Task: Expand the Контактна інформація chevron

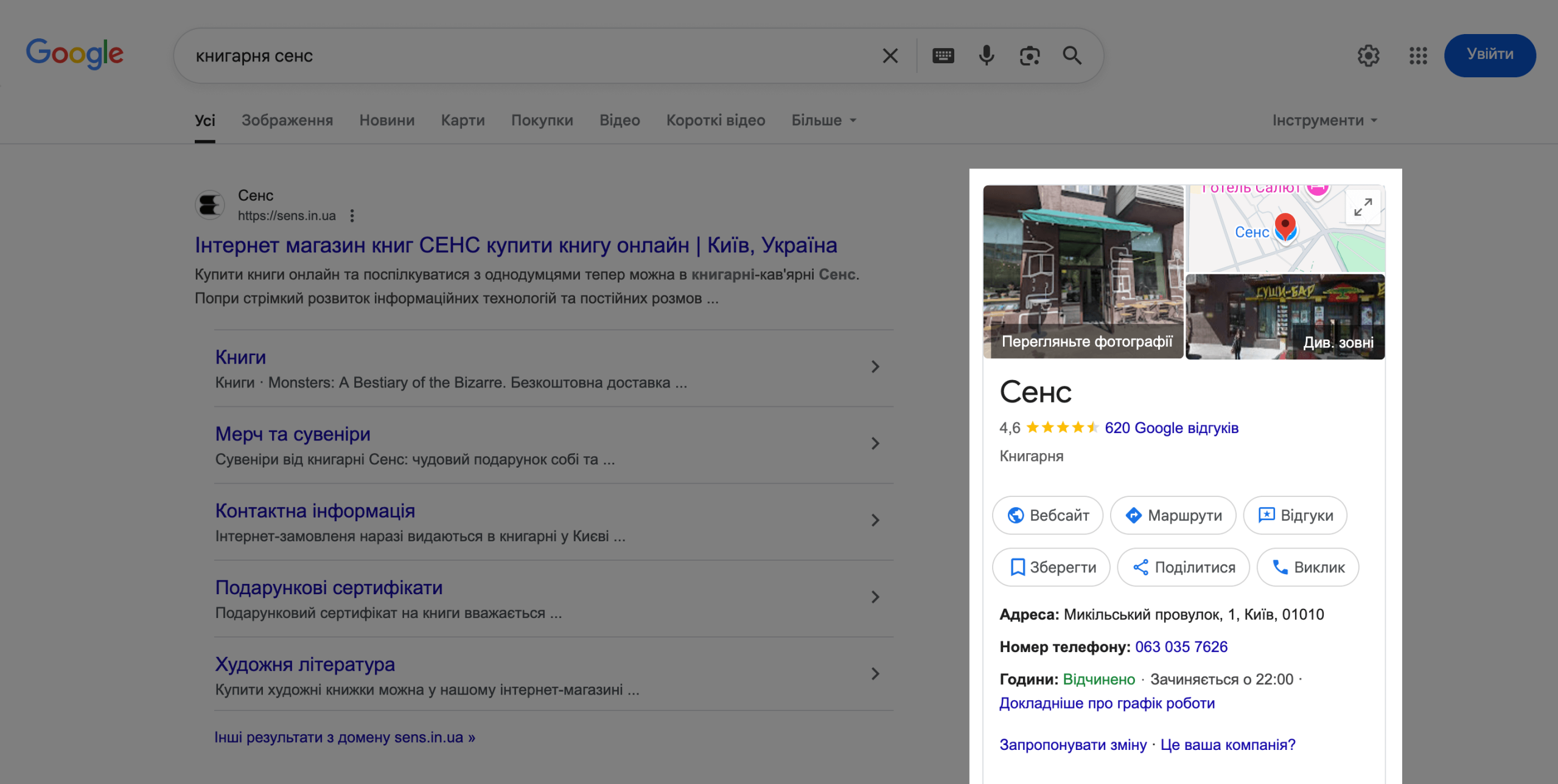Action: pyautogui.click(x=875, y=520)
